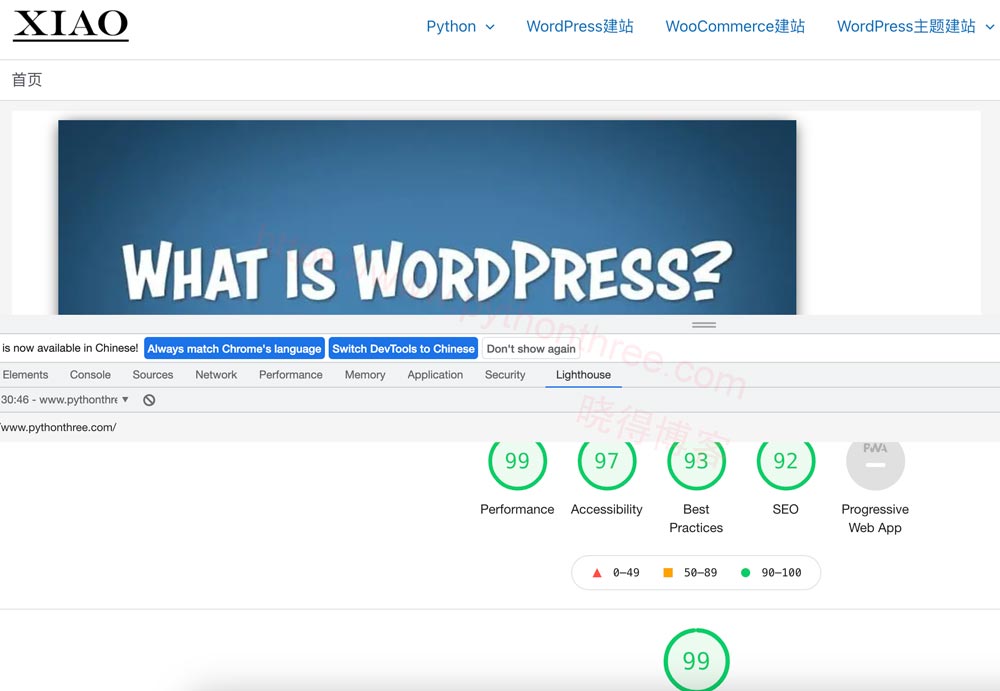Click the Accessibility 97 score gauge
The image size is (1000, 691).
coord(606,461)
